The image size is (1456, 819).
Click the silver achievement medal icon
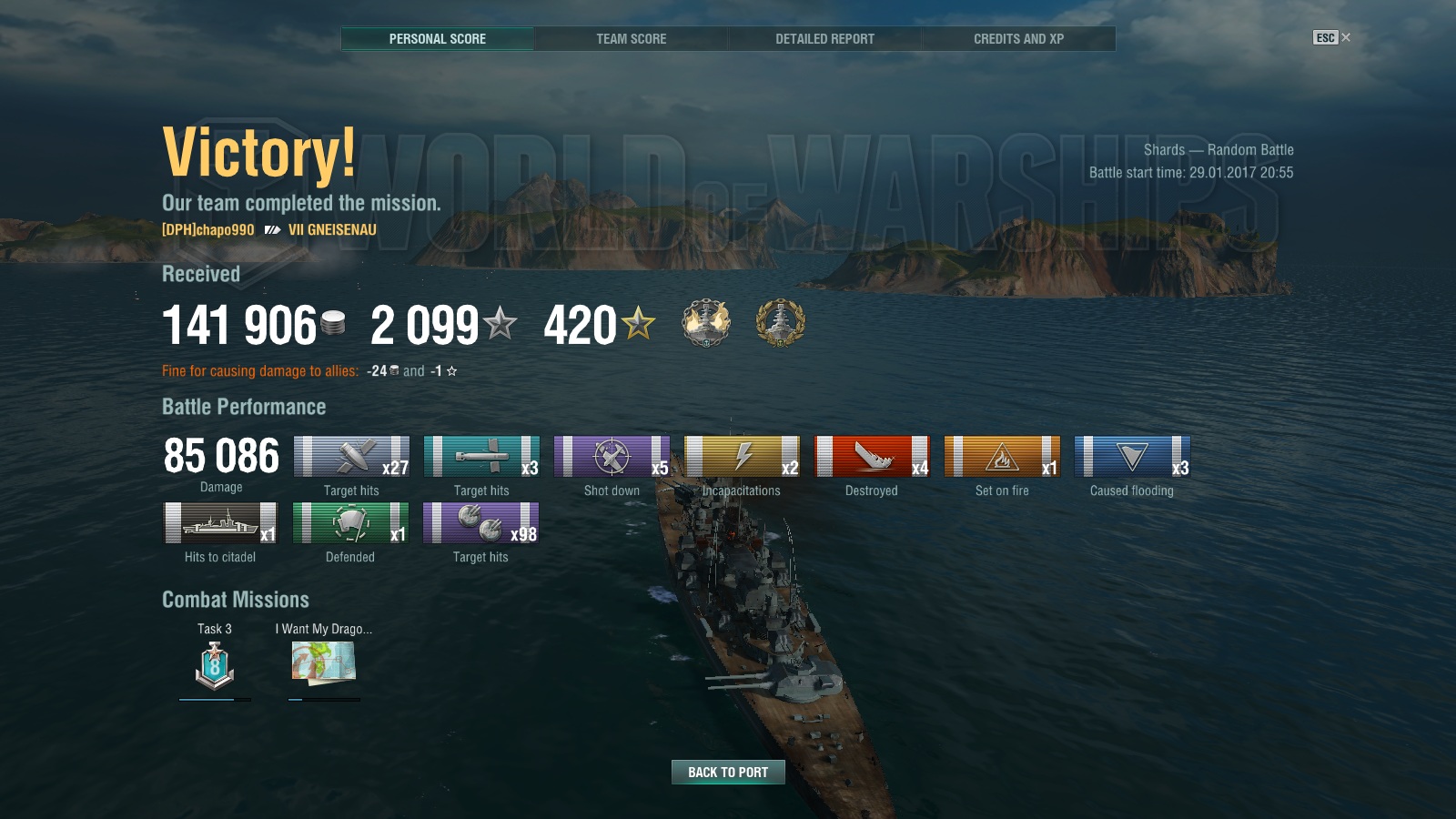[706, 323]
